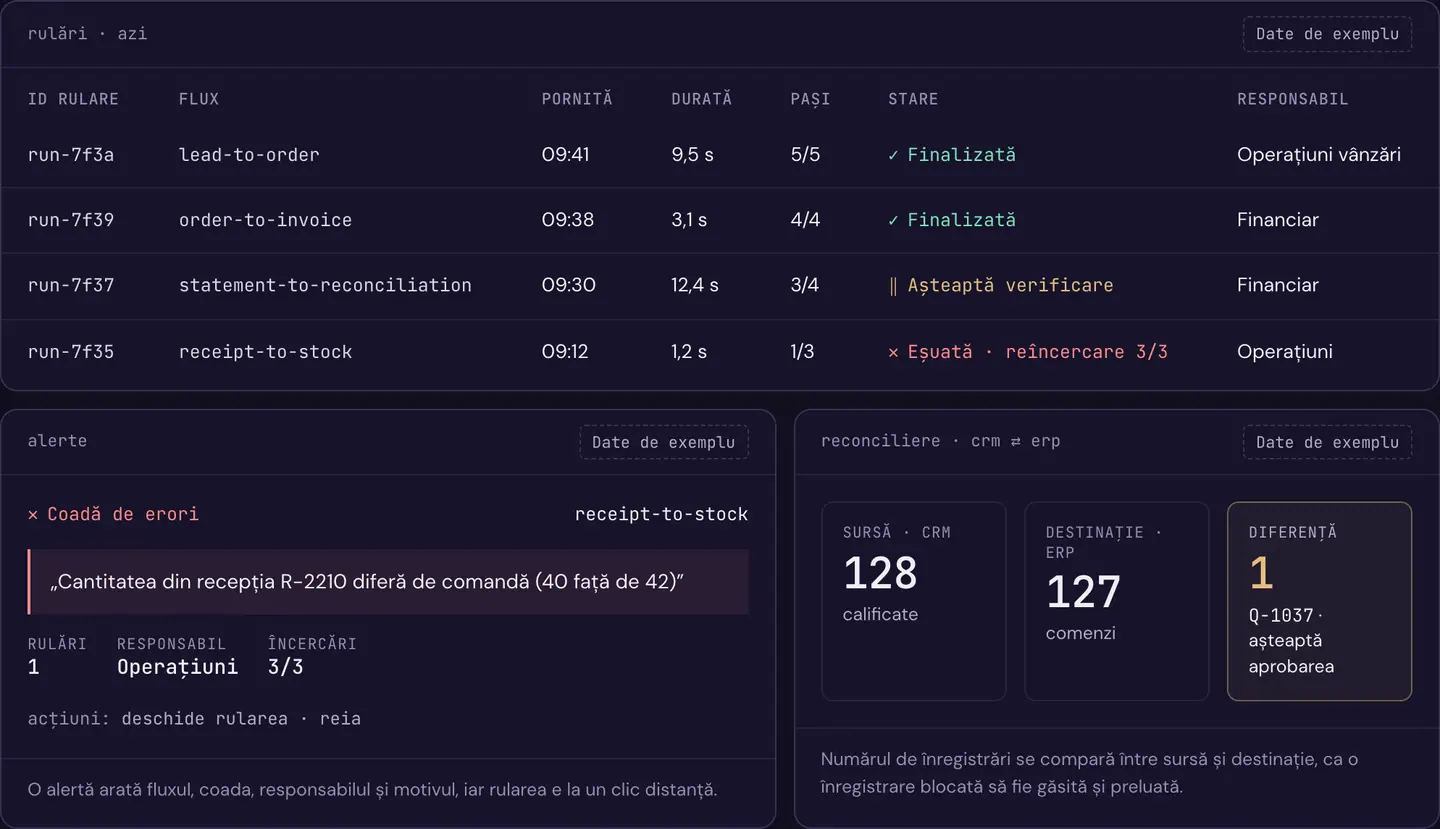Click the 1/3 steps value

click(x=803, y=352)
